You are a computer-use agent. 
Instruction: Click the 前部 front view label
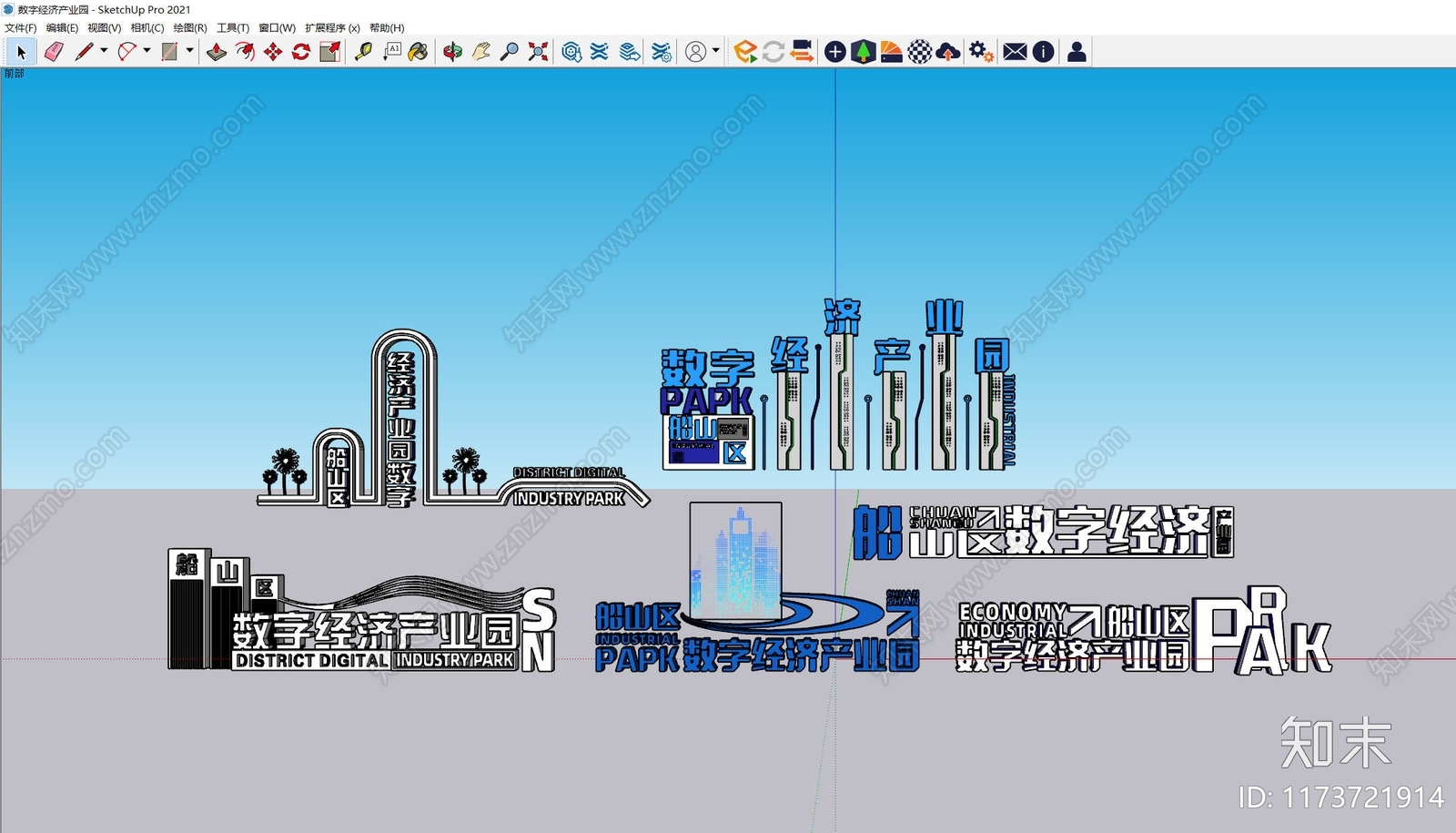click(x=14, y=74)
